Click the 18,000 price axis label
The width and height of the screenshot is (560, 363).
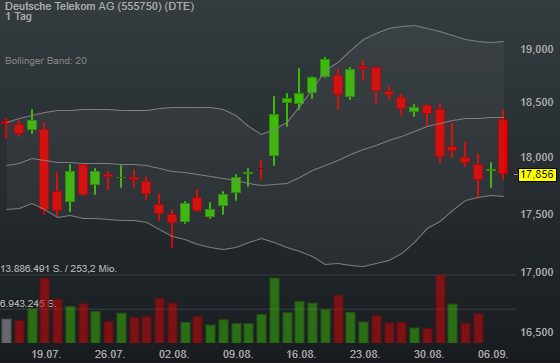click(537, 157)
